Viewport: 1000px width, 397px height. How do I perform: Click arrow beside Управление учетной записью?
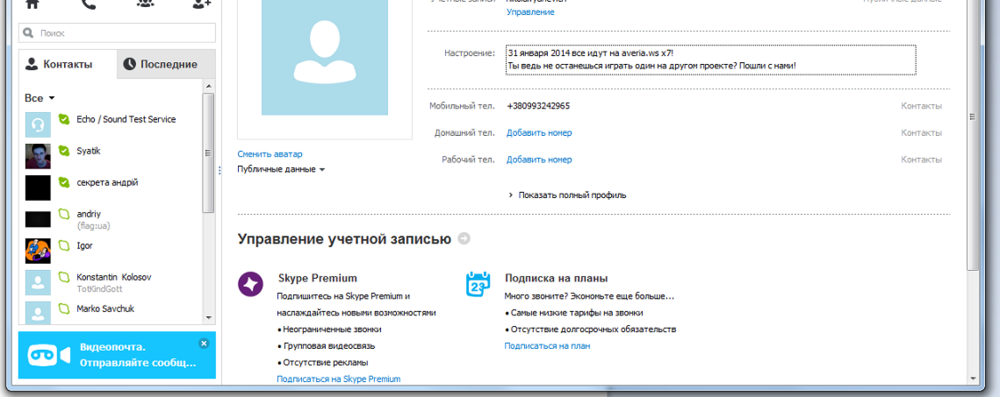coord(464,239)
